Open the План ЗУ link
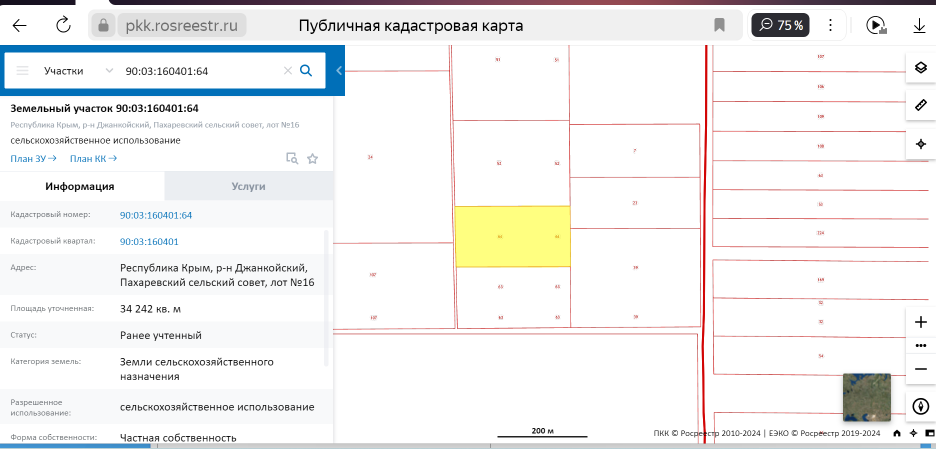The image size is (936, 449). (33, 158)
